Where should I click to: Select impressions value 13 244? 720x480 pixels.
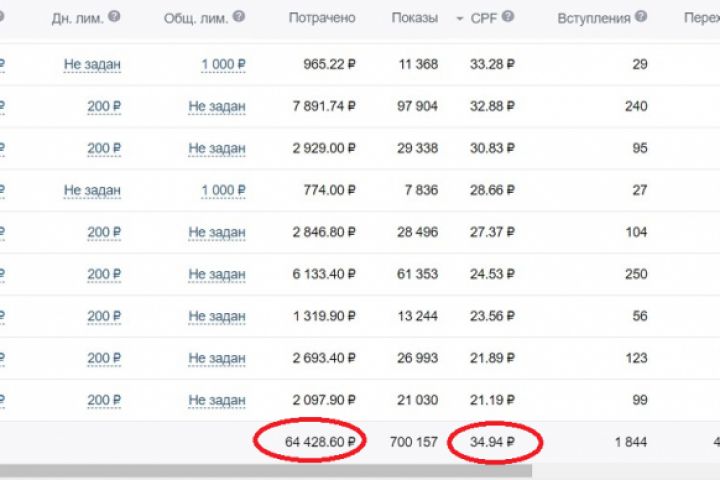click(x=417, y=316)
